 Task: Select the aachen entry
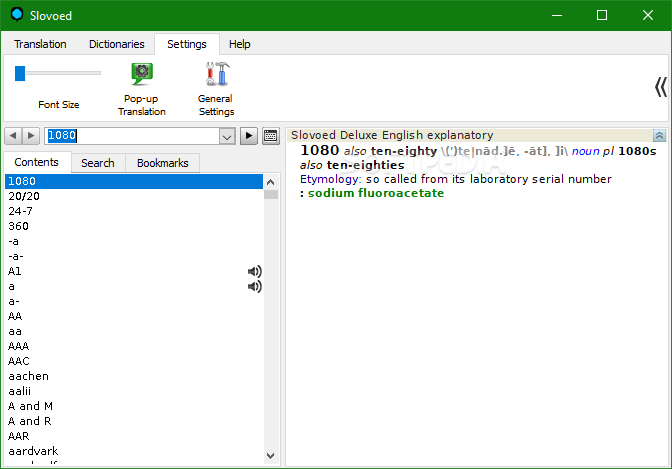[x=134, y=376]
